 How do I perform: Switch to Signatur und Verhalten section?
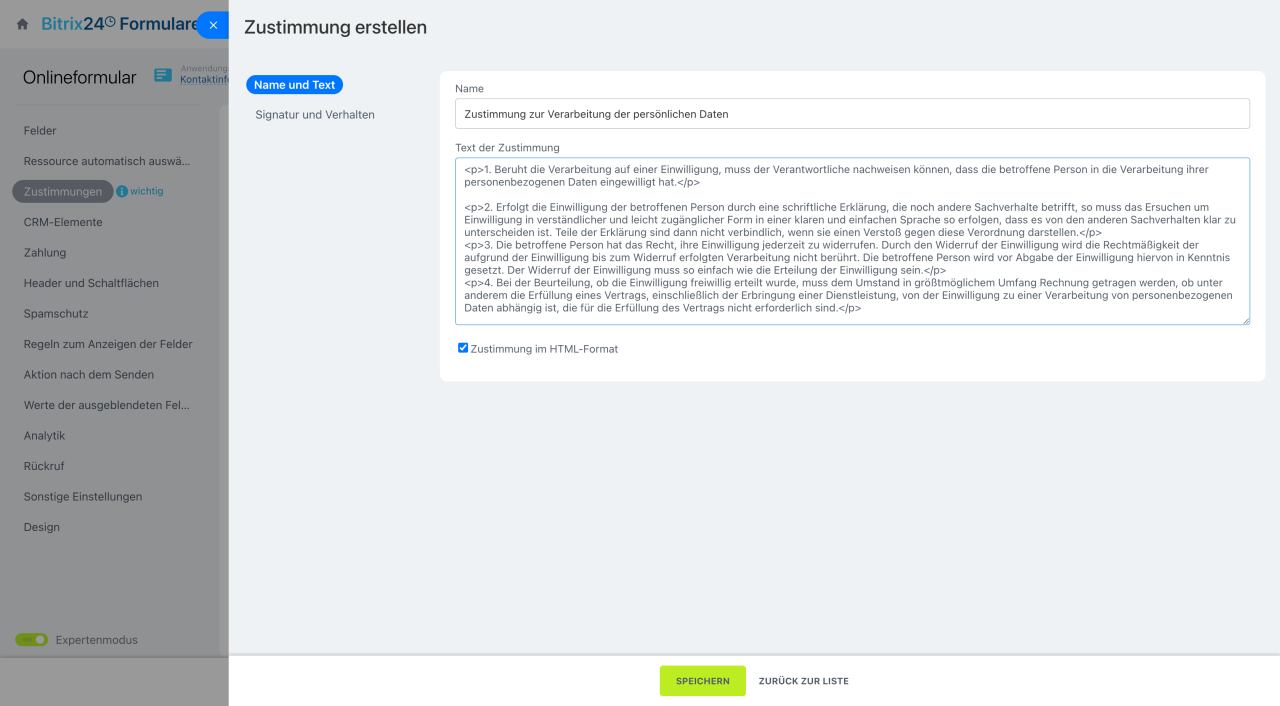[315, 115]
